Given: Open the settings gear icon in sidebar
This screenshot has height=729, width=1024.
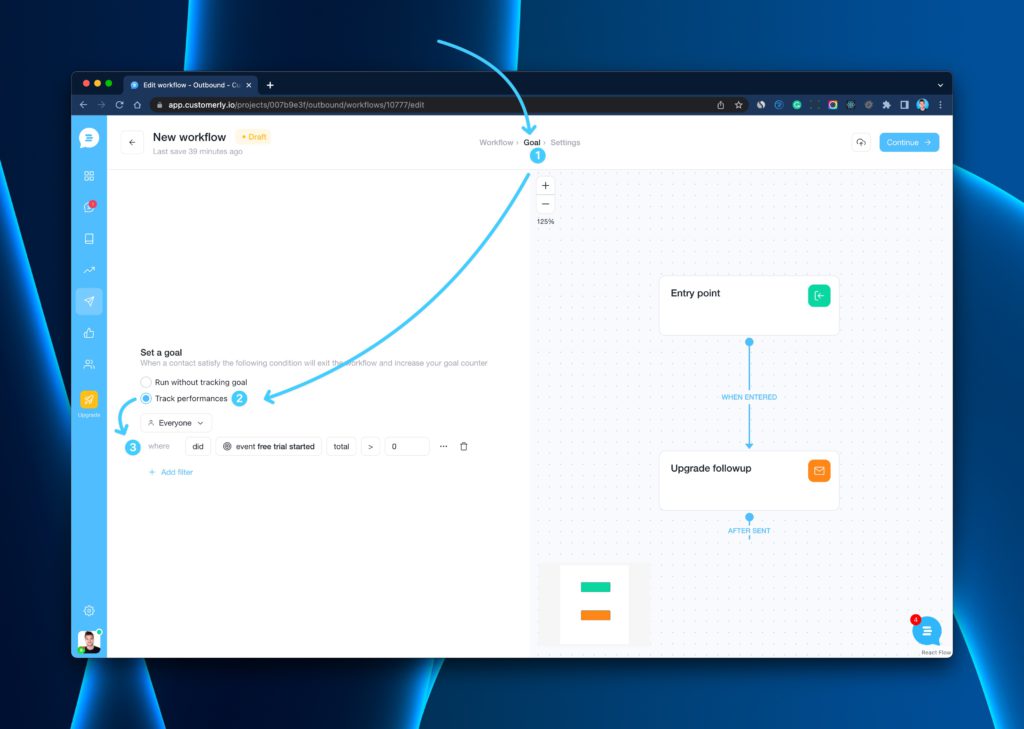Looking at the screenshot, I should click(x=89, y=611).
